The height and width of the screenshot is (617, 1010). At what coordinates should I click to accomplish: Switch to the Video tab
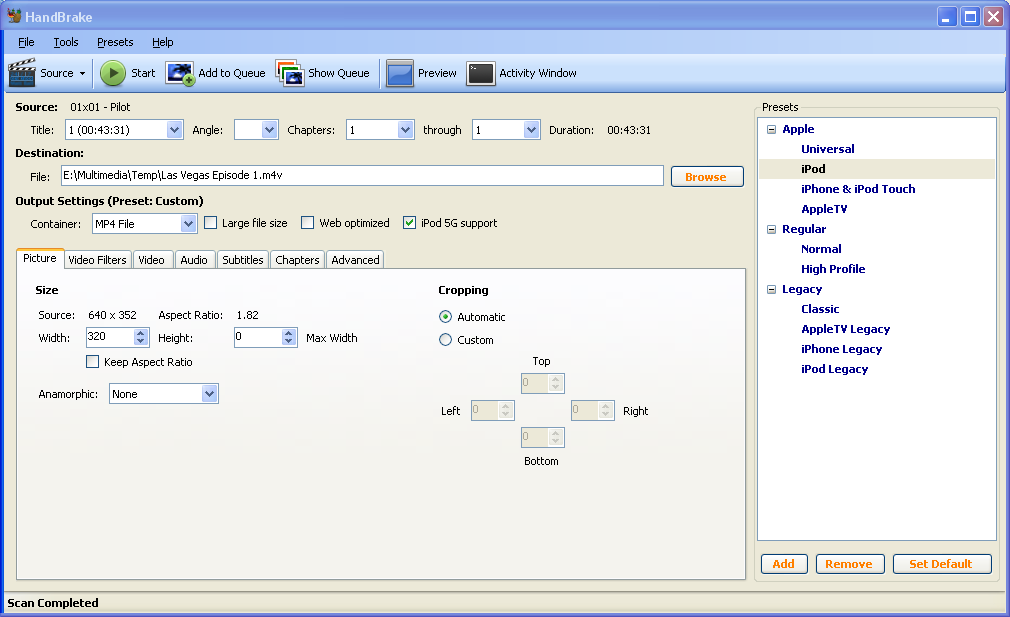[x=151, y=260]
